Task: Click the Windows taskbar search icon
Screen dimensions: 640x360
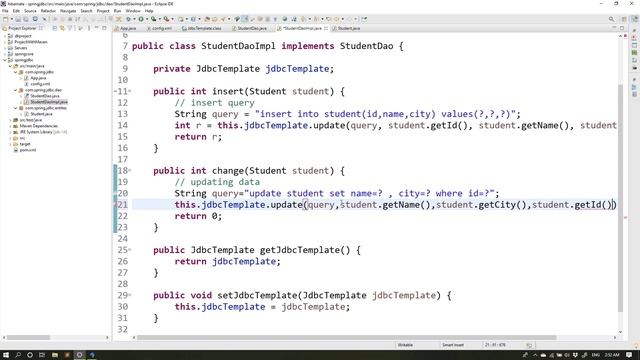Action: (18, 355)
